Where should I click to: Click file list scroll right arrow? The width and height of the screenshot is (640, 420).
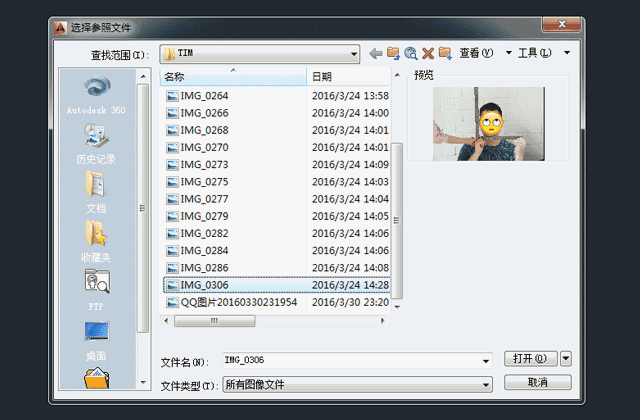383,321
